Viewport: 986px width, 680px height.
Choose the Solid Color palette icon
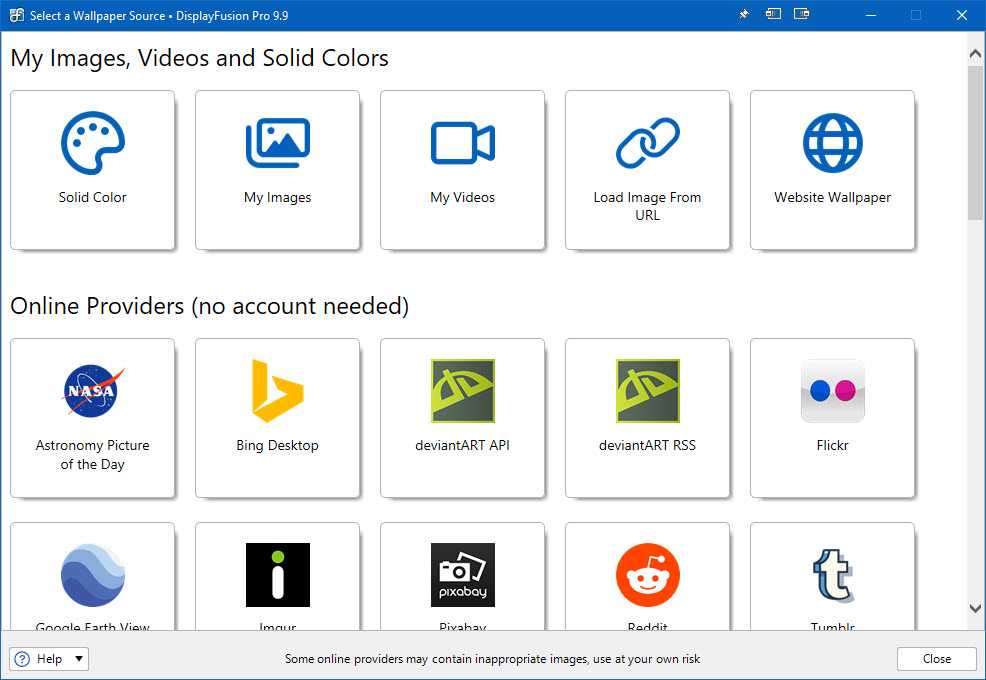[x=92, y=144]
